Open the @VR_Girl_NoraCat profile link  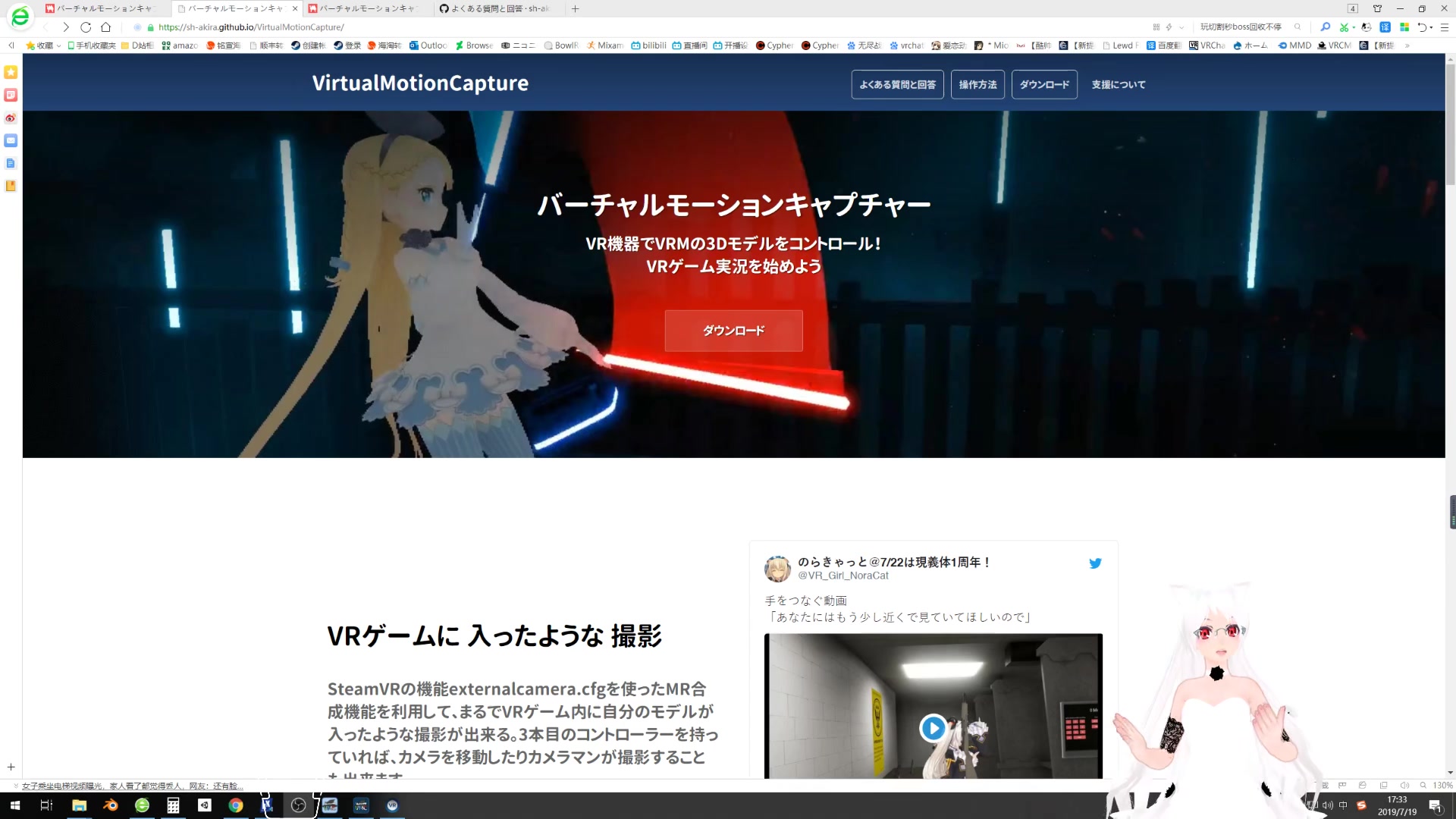[843, 576]
